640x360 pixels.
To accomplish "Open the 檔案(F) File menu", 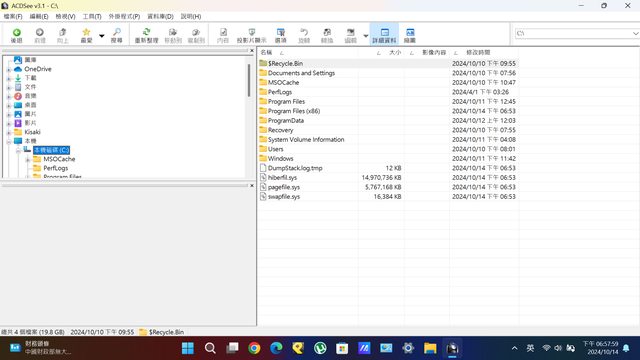I will (13, 16).
